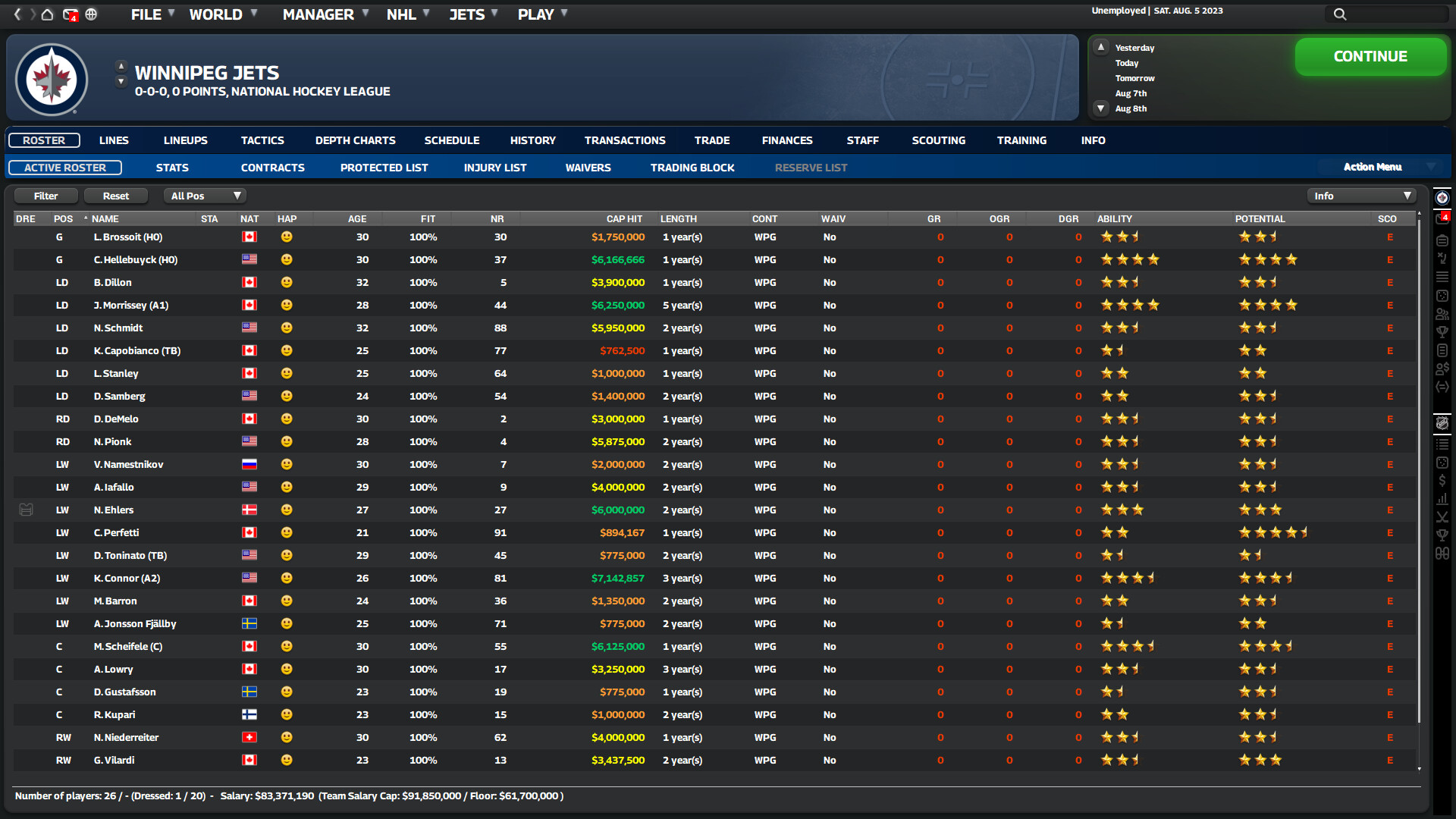Select the INJURY LIST sub-tab
The width and height of the screenshot is (1456, 819).
click(495, 168)
